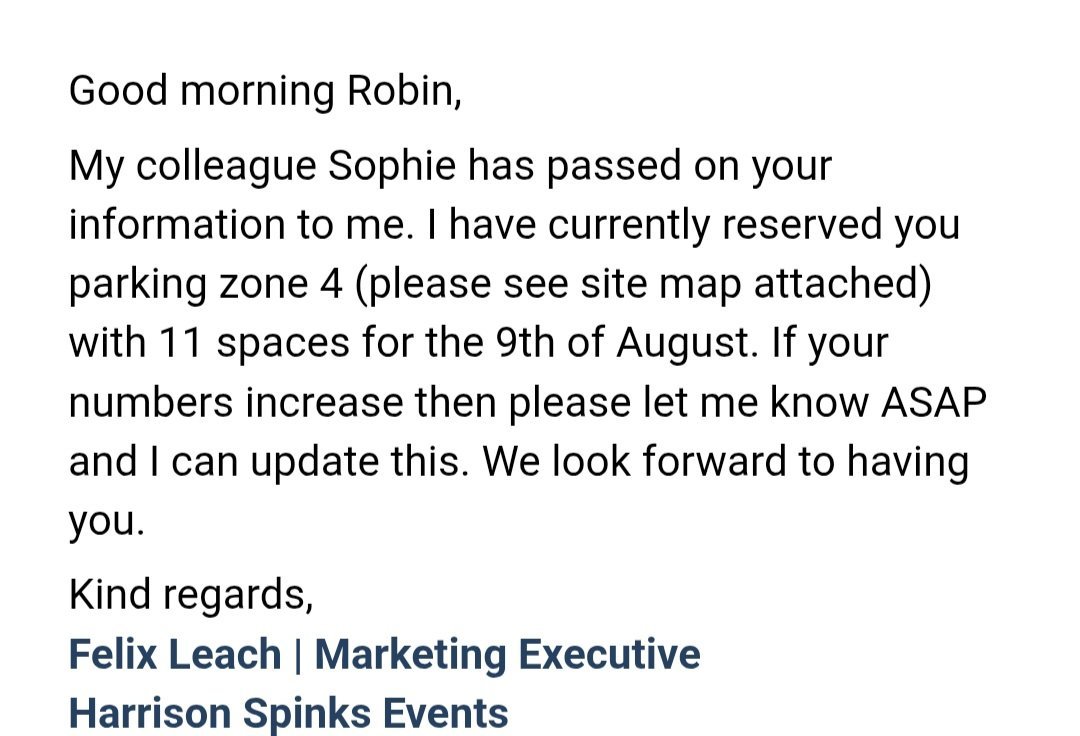Image resolution: width=1080 pixels, height=736 pixels.
Task: Click the vertical bar separator in the signature
Action: [x=298, y=654]
